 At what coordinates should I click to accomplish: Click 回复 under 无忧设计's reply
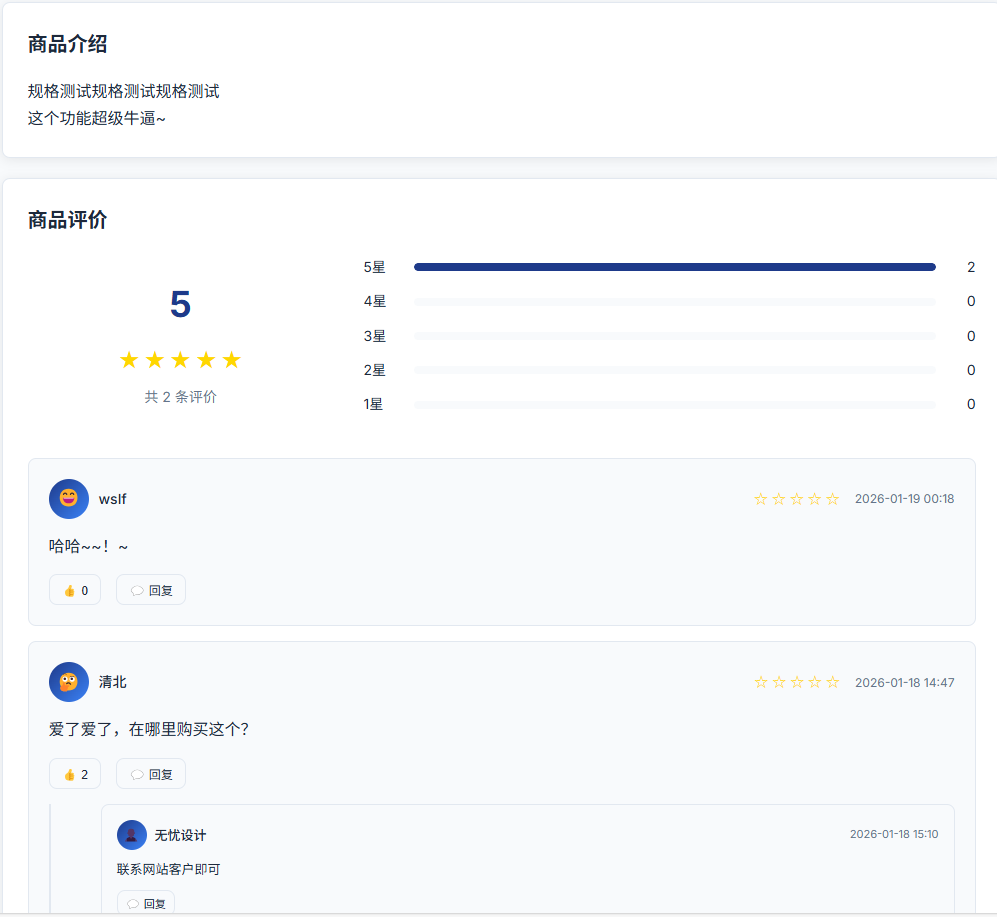coord(148,901)
